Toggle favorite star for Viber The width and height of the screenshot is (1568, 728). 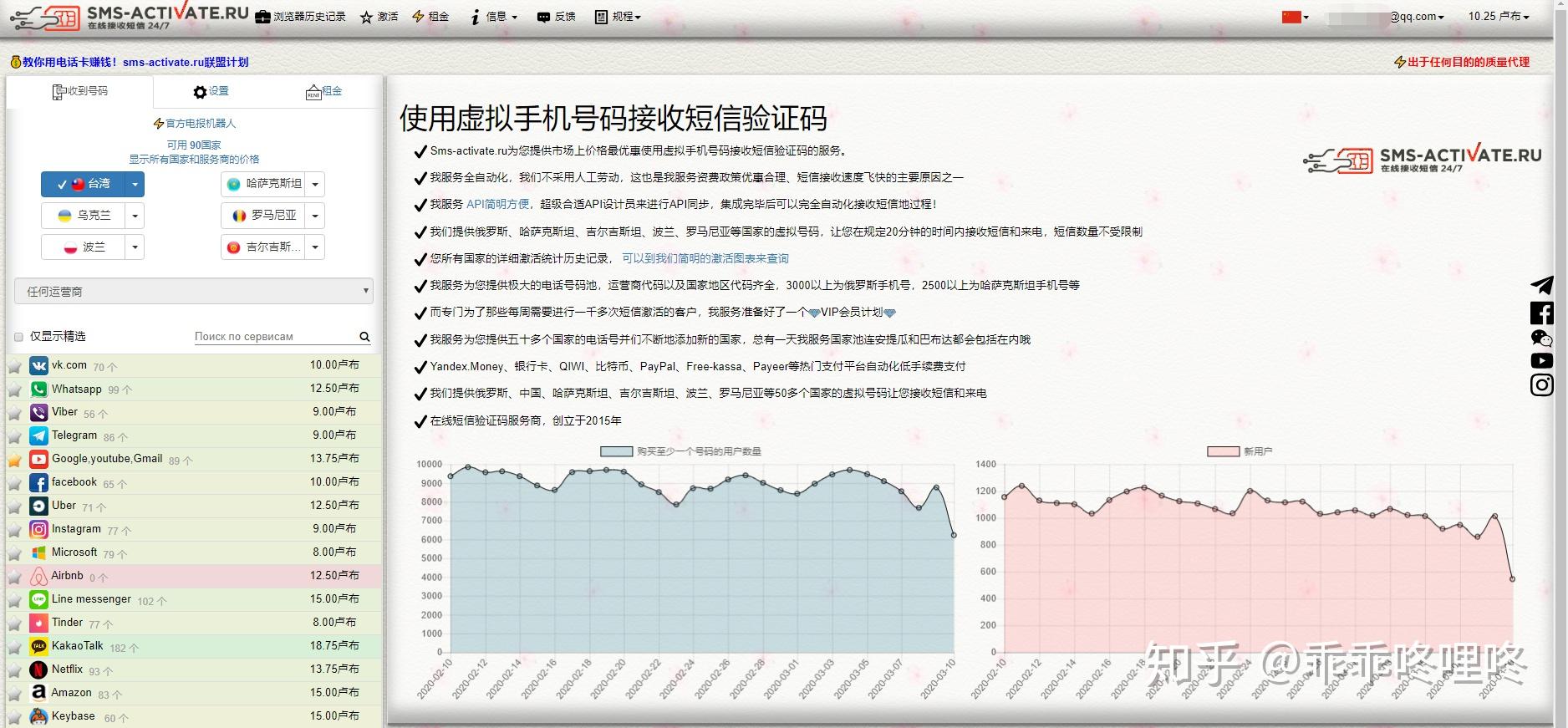(15, 414)
